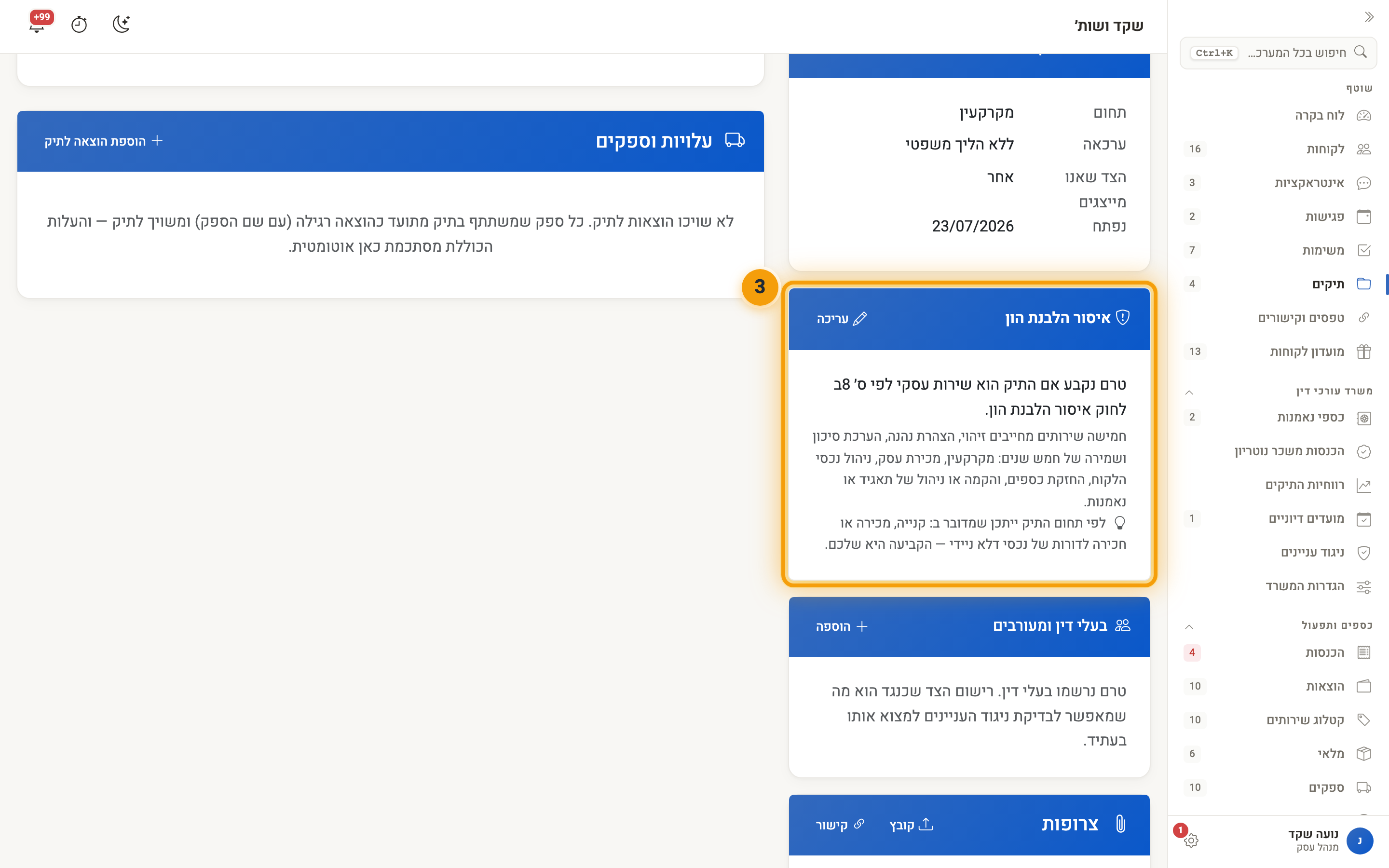This screenshot has width=1389, height=868.
Task: Click the ספקים truck icon in the sidebar
Action: pos(1364,787)
